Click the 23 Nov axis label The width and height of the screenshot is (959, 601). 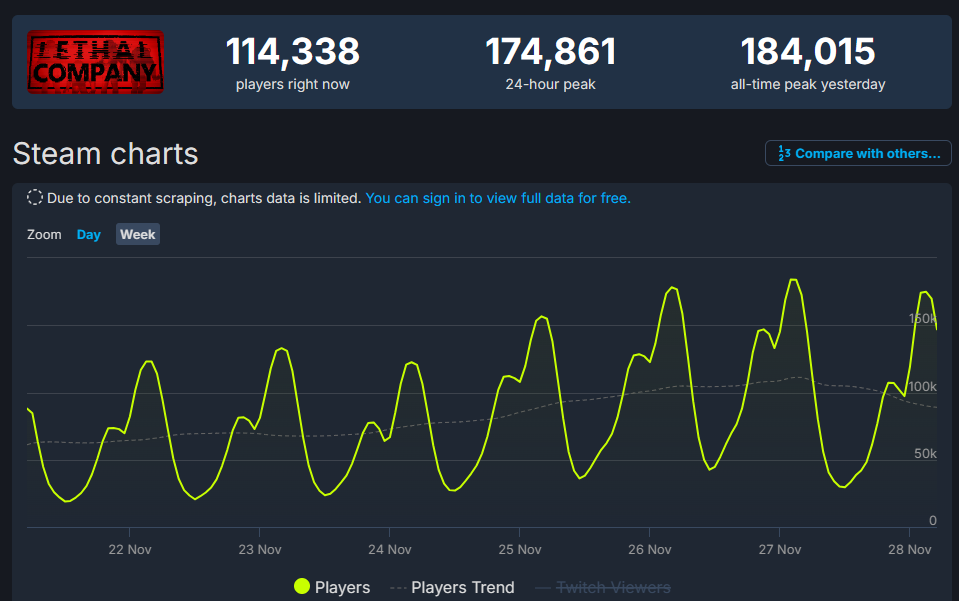pos(260,550)
